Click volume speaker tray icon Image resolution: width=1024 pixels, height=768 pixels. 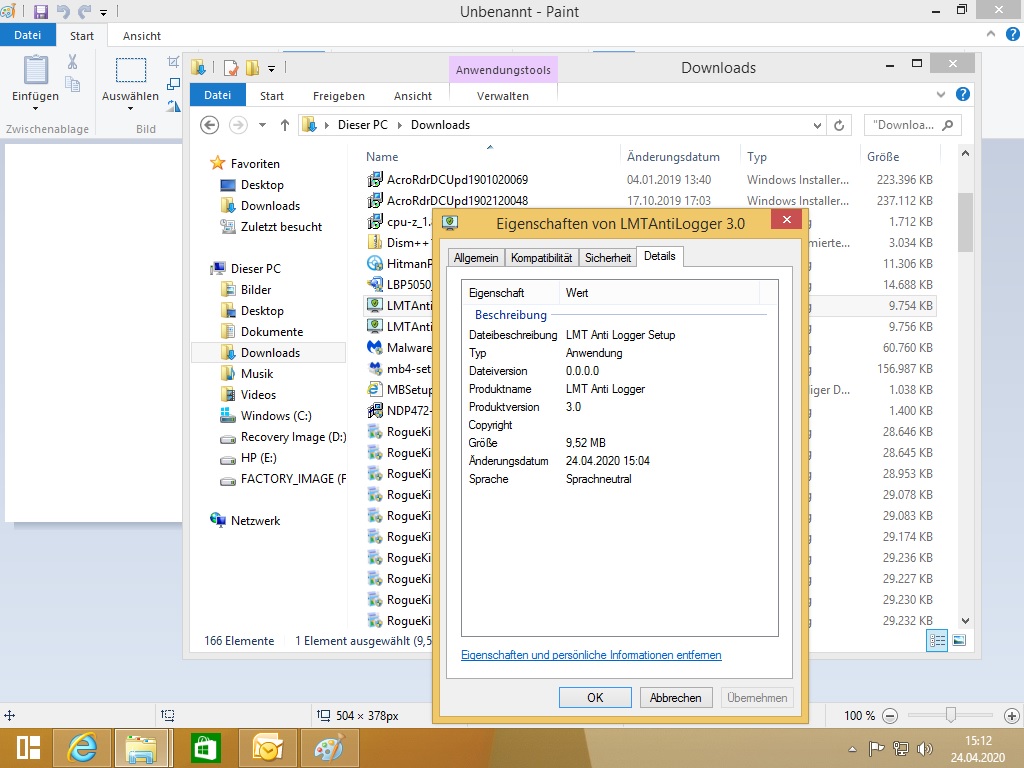click(x=924, y=749)
